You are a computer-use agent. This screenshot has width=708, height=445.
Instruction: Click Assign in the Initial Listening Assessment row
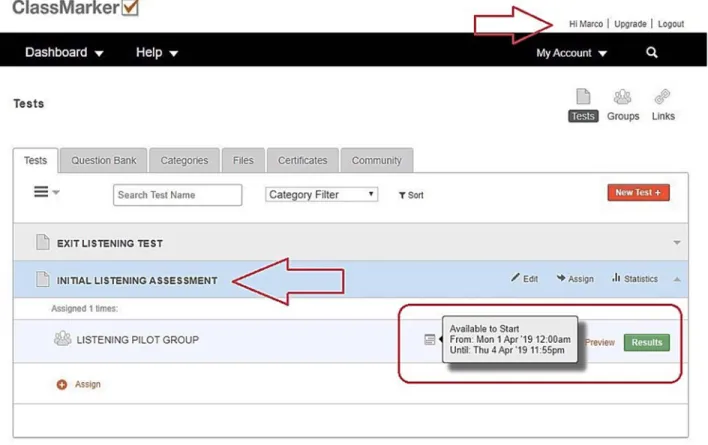(575, 278)
